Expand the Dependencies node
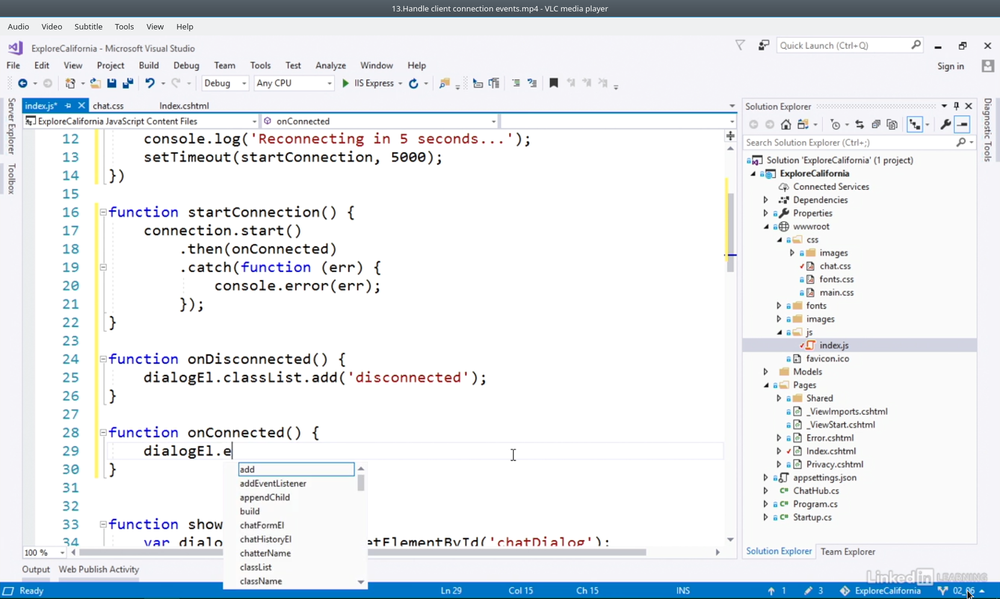The width and height of the screenshot is (1000, 599). tap(766, 200)
